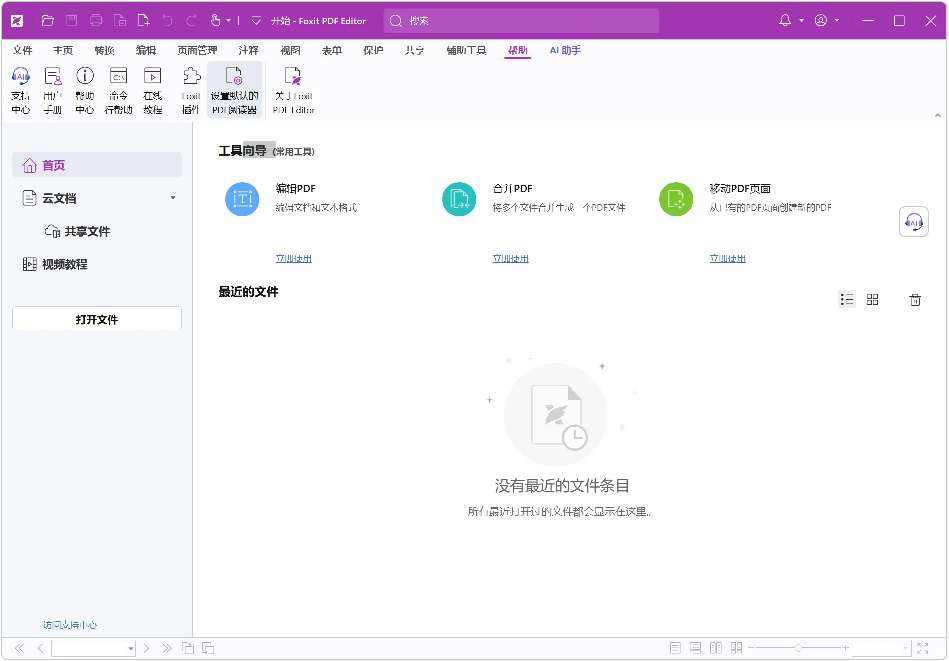Go to last page double-arrow icon

(166, 648)
